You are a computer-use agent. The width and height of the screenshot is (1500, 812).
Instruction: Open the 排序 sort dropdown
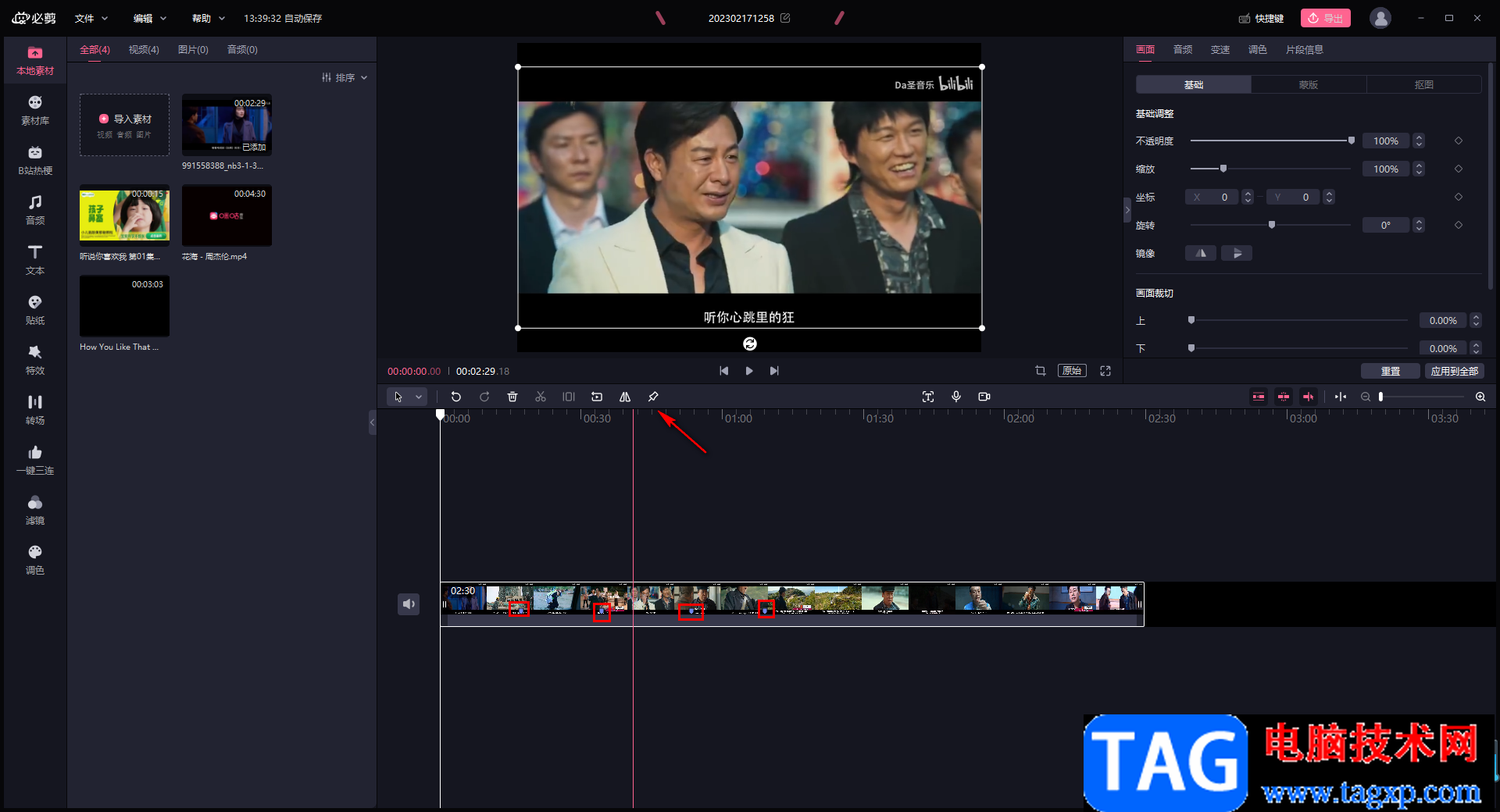pos(345,77)
